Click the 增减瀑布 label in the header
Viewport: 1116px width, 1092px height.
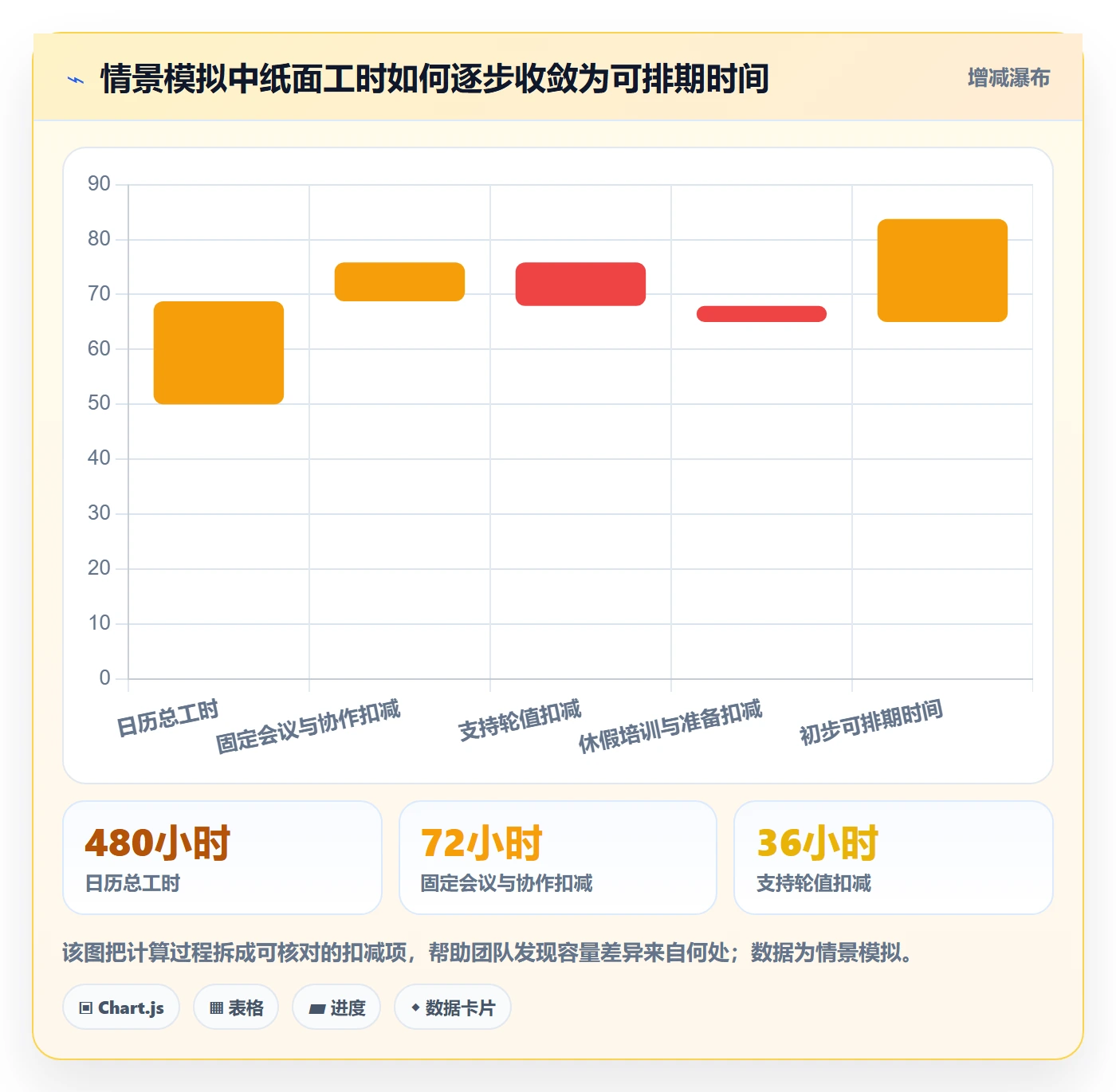click(x=1008, y=78)
